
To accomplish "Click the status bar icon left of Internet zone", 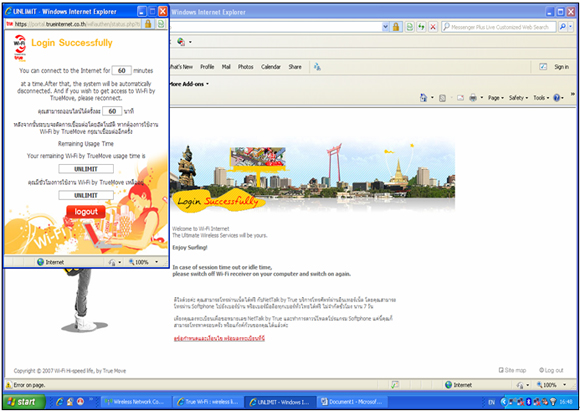I will [395, 385].
